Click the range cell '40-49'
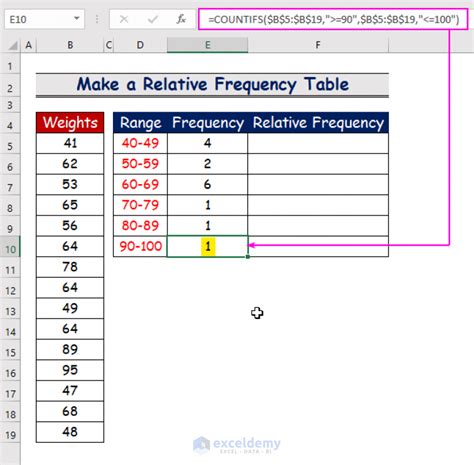Image resolution: width=474 pixels, height=465 pixels. click(x=140, y=143)
